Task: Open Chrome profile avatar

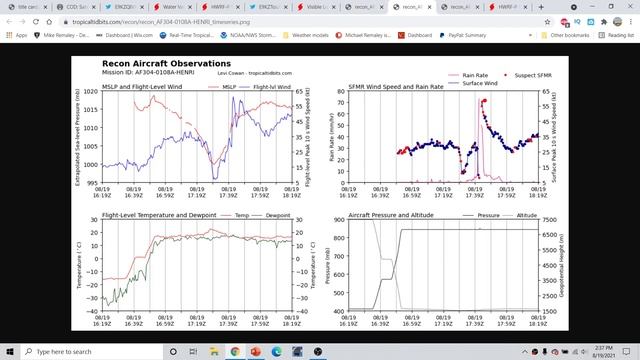Action: [617, 22]
